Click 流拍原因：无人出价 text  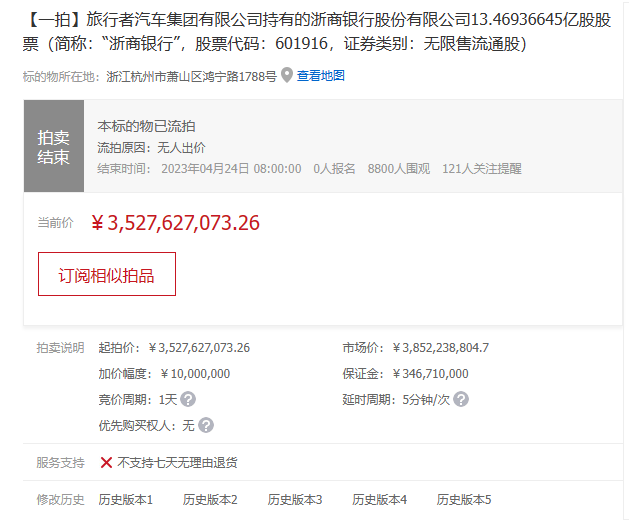coord(151,148)
